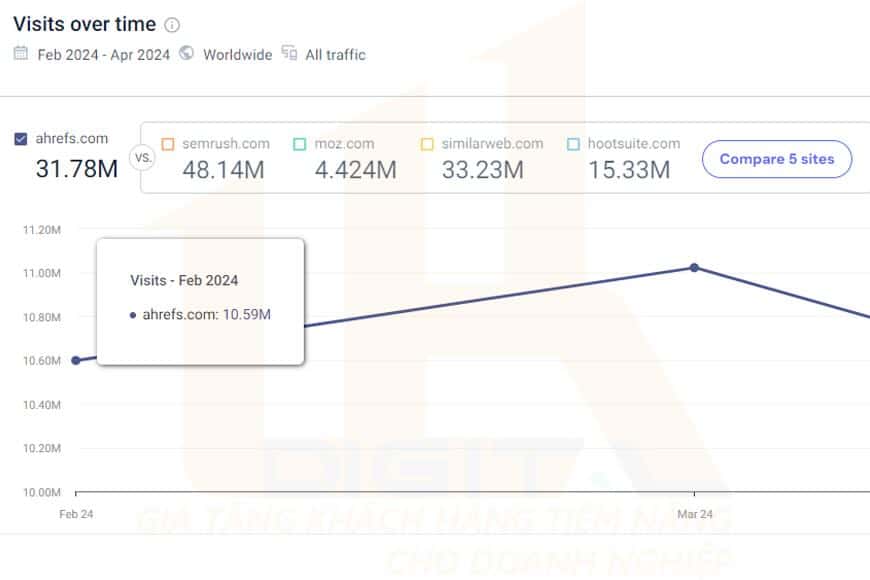Click the Mar 24 peak data point
Image resolution: width=870 pixels, height=580 pixels.
pyautogui.click(x=694, y=268)
